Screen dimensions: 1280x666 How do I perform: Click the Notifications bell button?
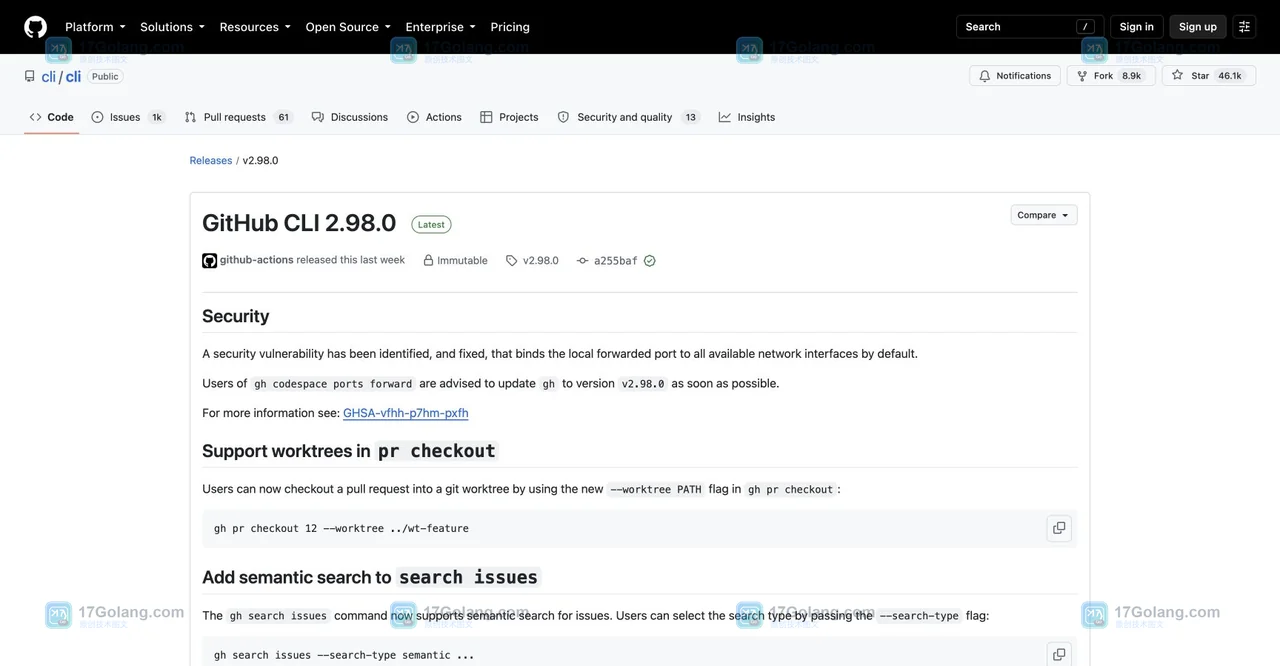point(1014,76)
